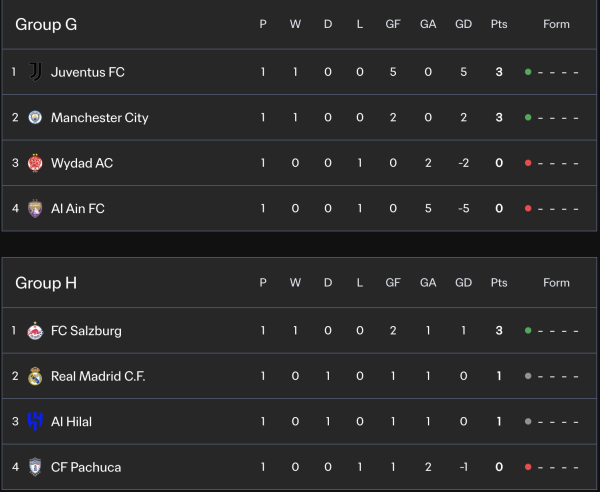Click Al Hilal's gray draw form dot
Screen dimensions: 600x492
[x=527, y=422]
